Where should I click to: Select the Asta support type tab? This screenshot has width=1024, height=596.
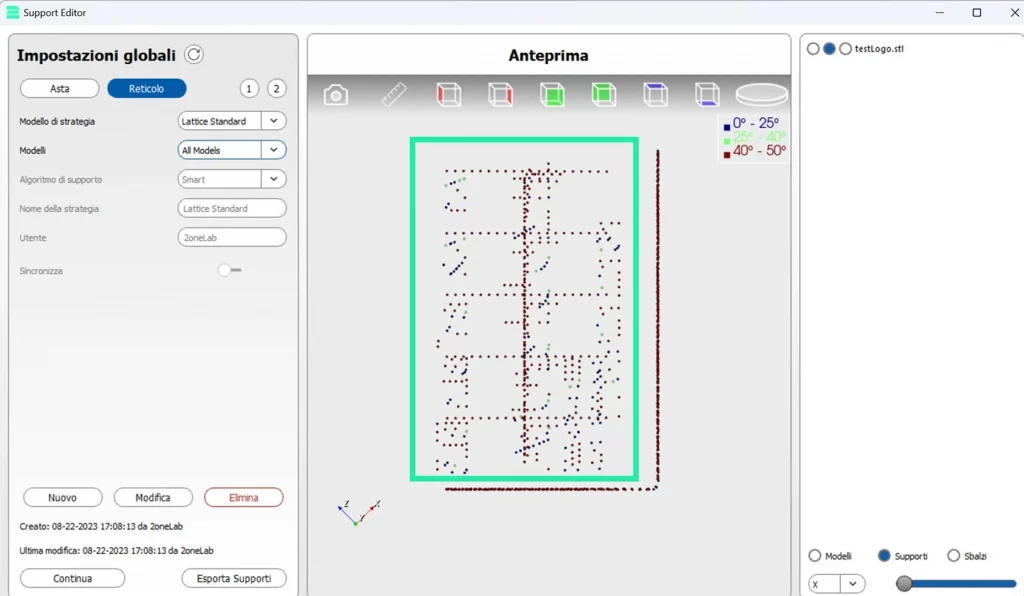[x=59, y=89]
